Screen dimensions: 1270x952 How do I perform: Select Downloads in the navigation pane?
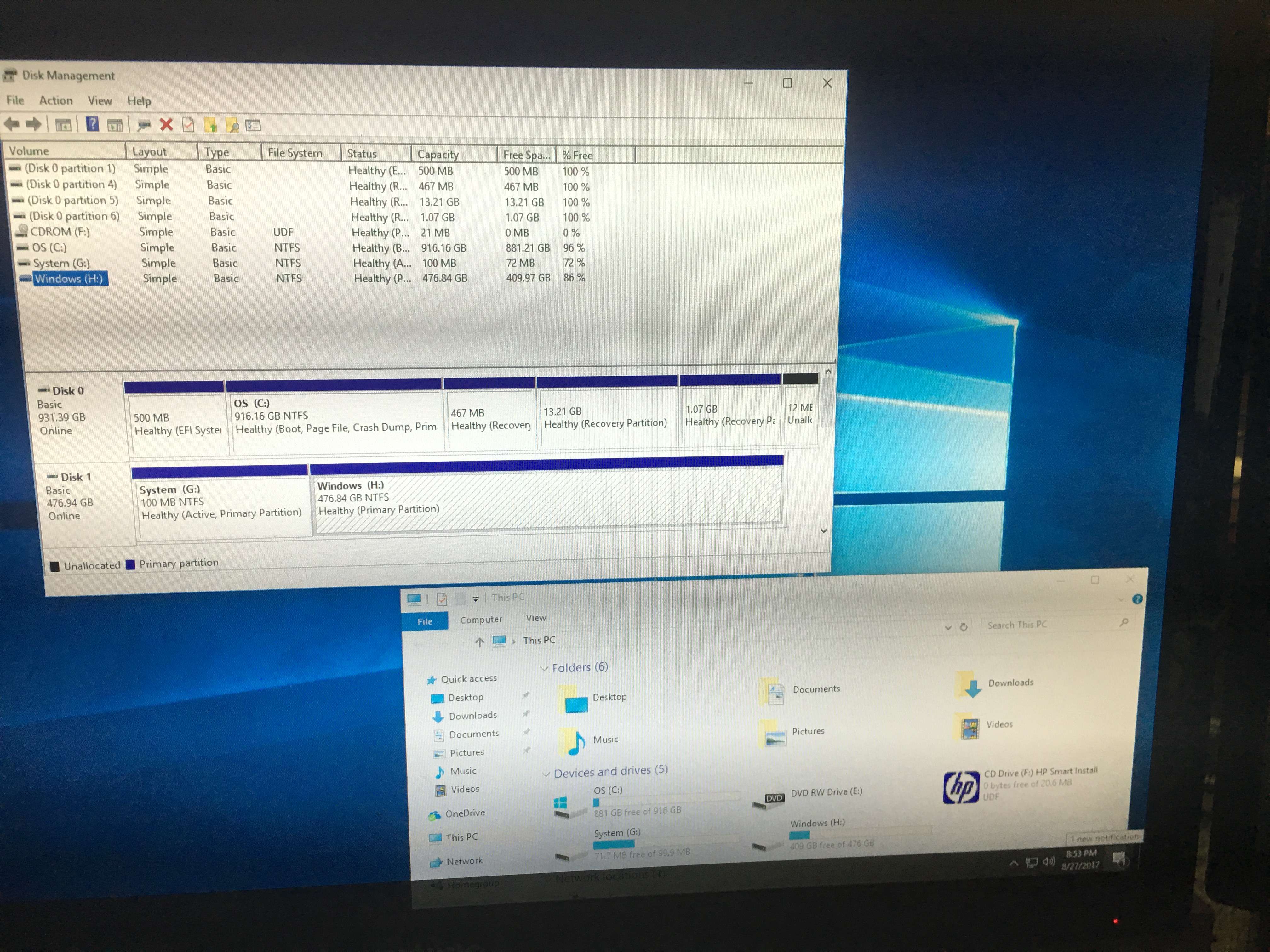(465, 716)
